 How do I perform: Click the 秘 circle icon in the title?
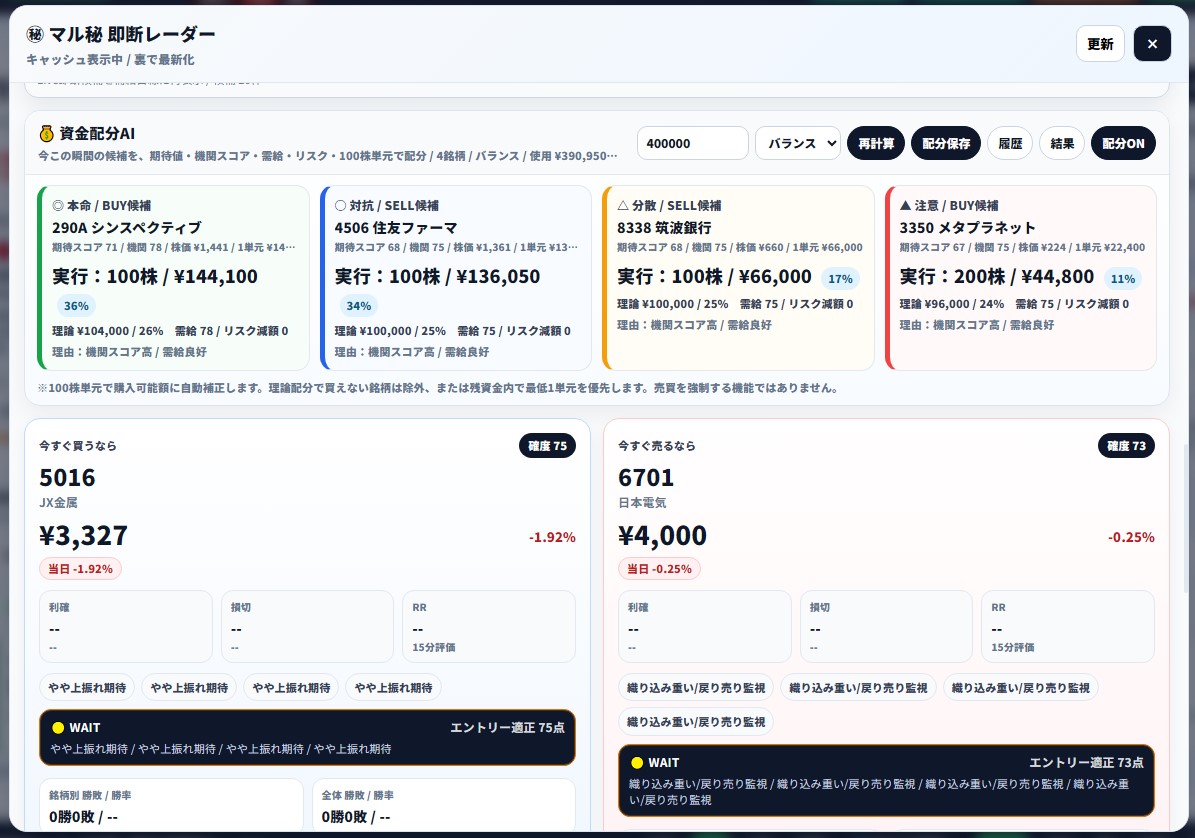35,34
